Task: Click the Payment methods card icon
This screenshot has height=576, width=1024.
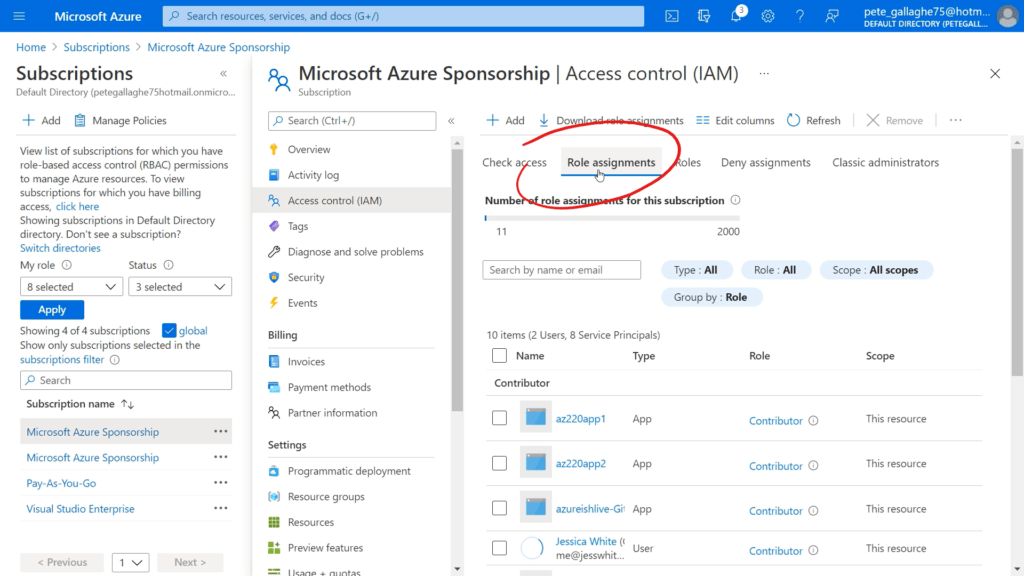Action: point(274,387)
